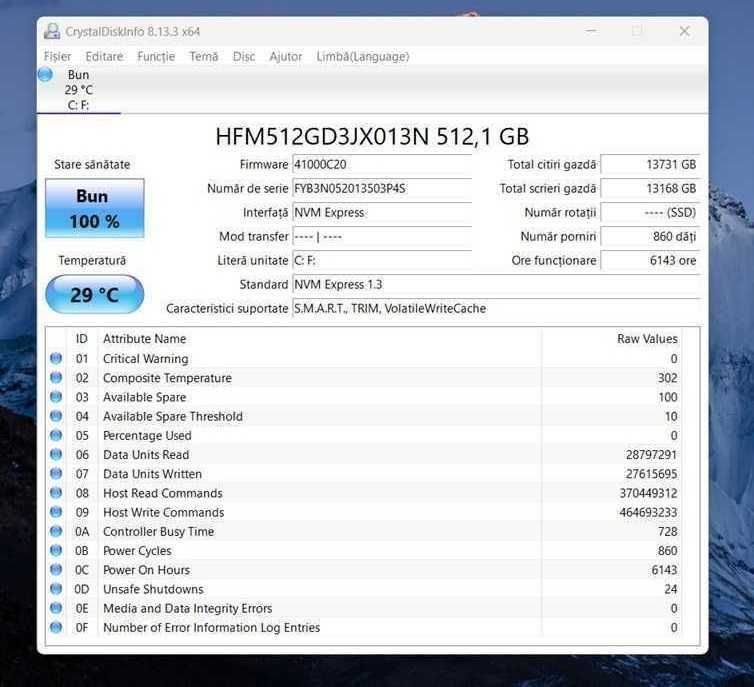Open the Ajutor menu
754x687 pixels.
click(286, 57)
